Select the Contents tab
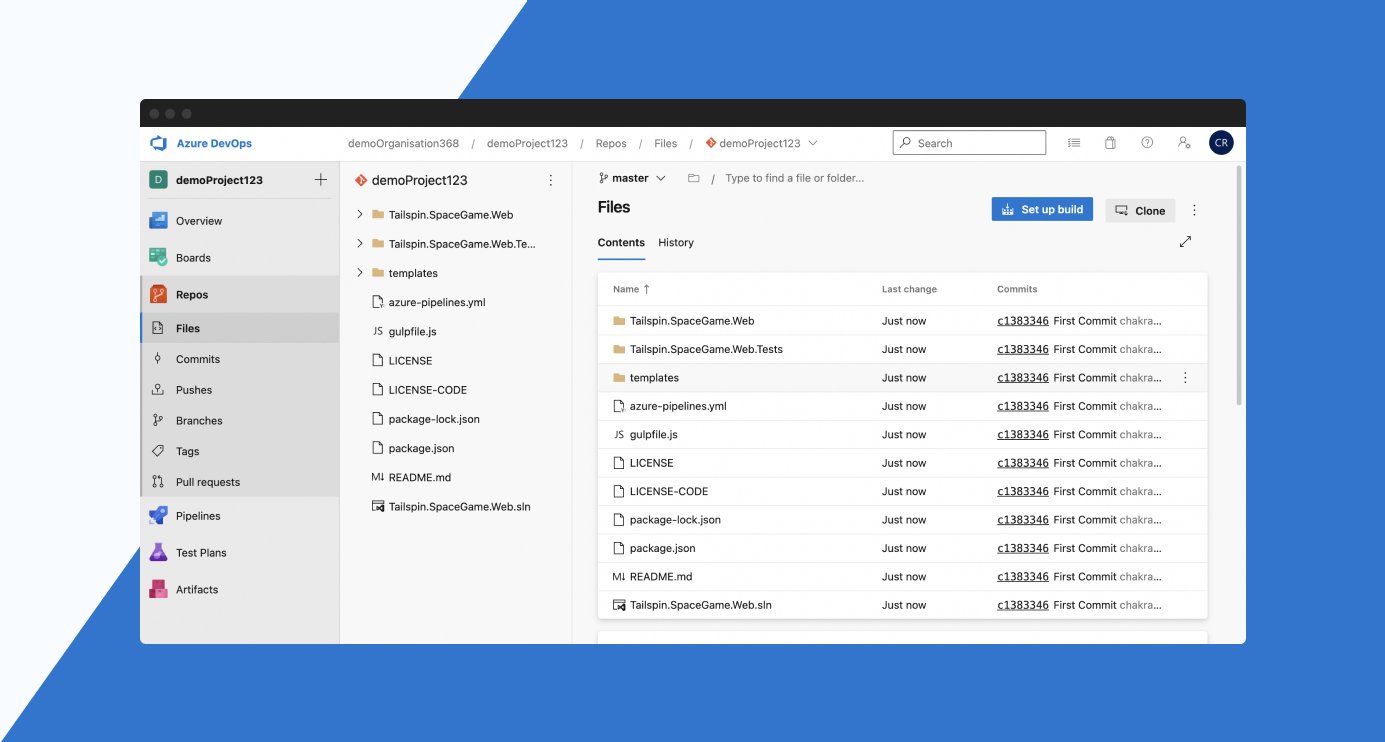 (620, 242)
